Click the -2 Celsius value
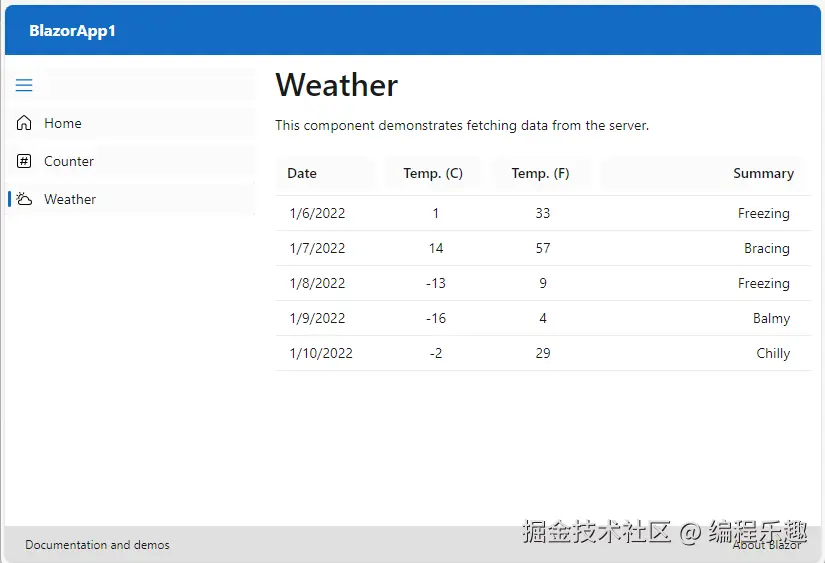 (x=436, y=353)
